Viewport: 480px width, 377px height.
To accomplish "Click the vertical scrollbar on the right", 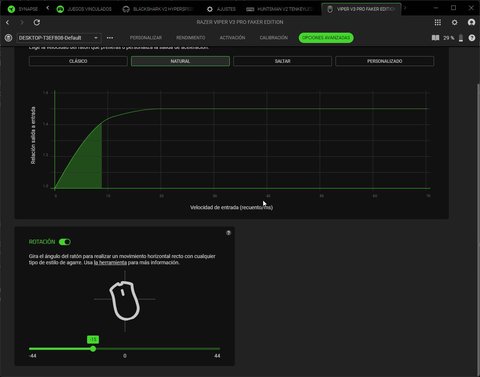I will pos(478,230).
